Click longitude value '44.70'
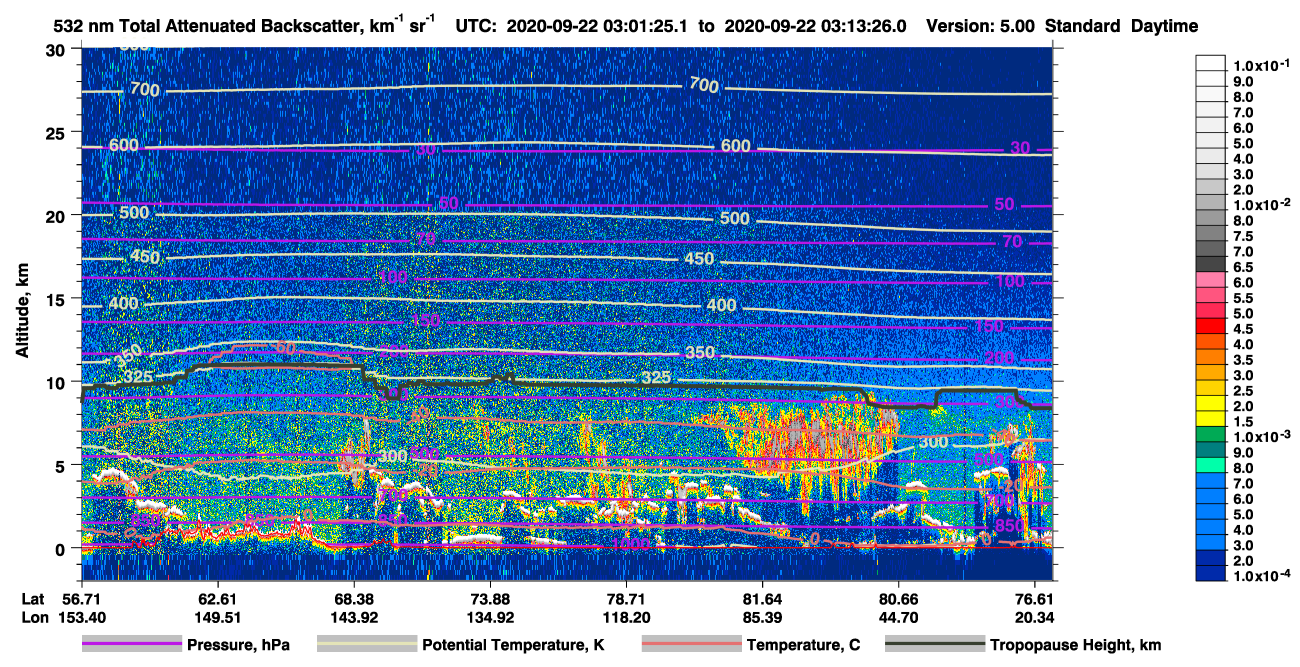 [899, 617]
